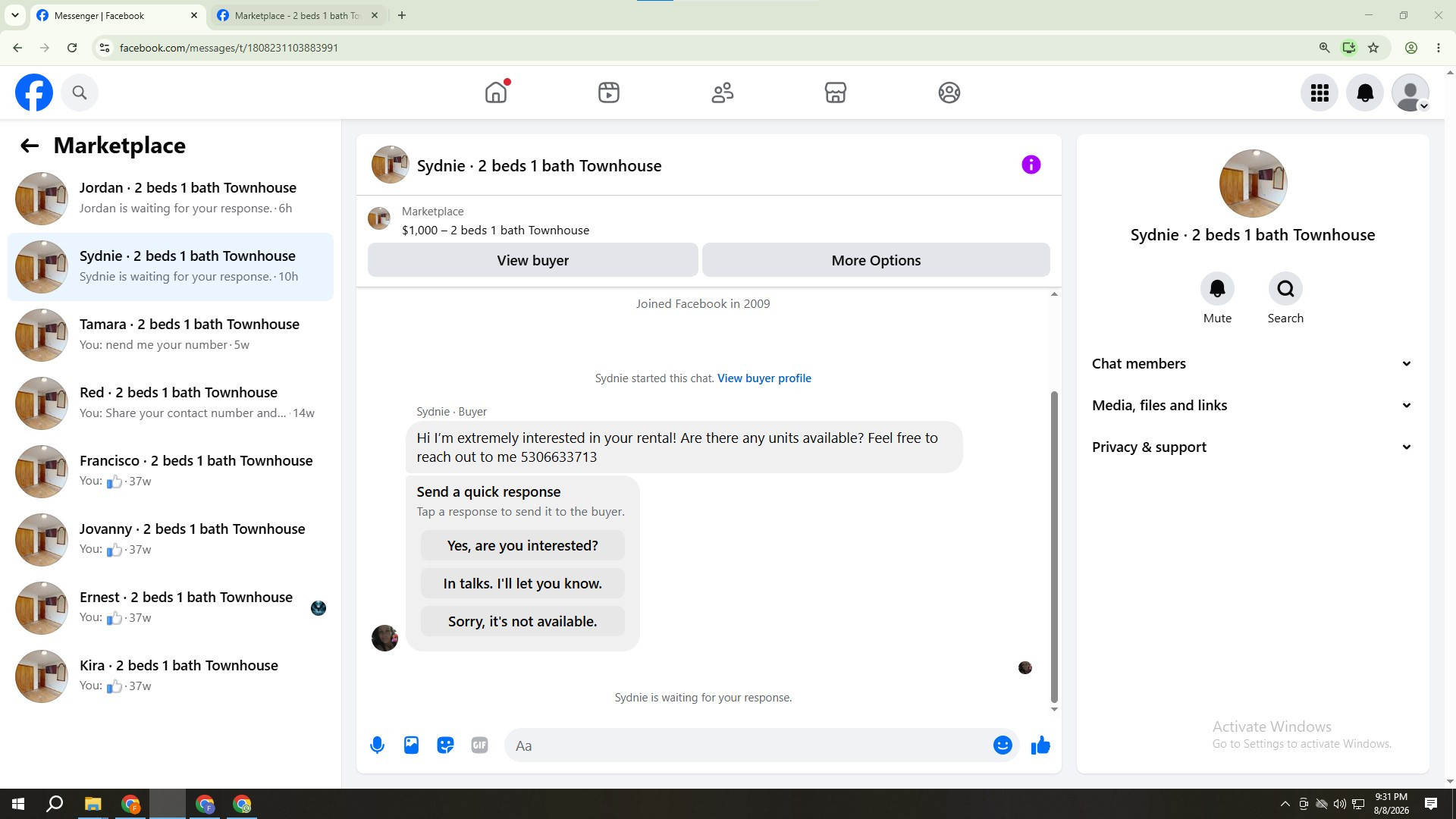Switch to the Marketplace listing tab
The width and height of the screenshot is (1456, 819).
tap(298, 15)
